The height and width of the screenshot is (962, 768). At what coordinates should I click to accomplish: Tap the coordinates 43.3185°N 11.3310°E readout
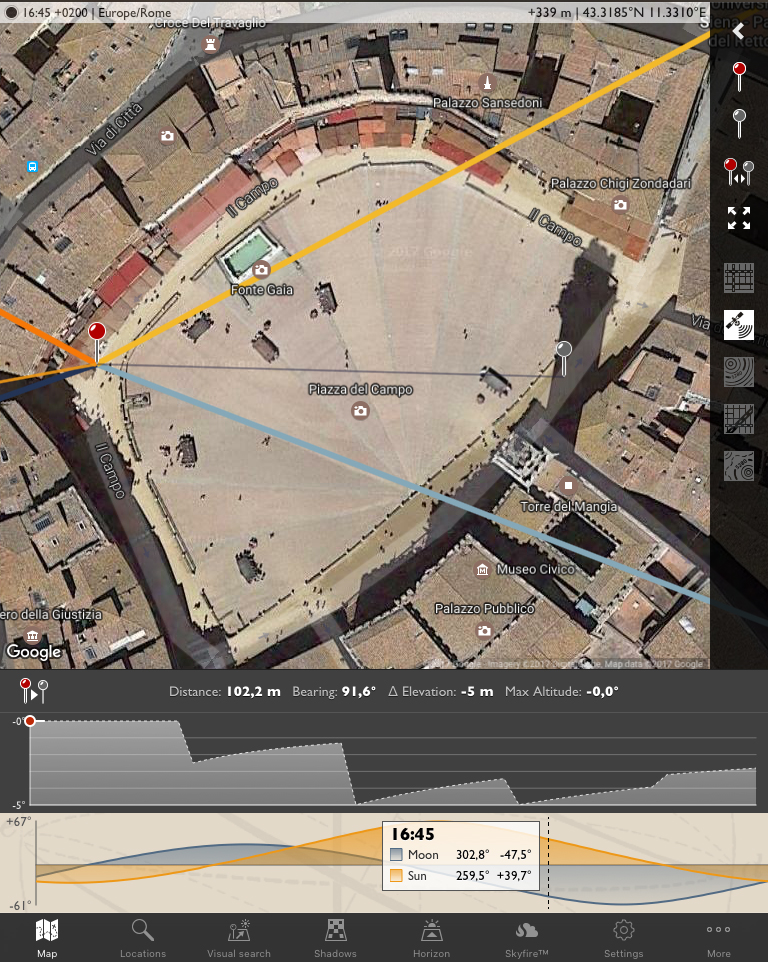click(x=644, y=12)
